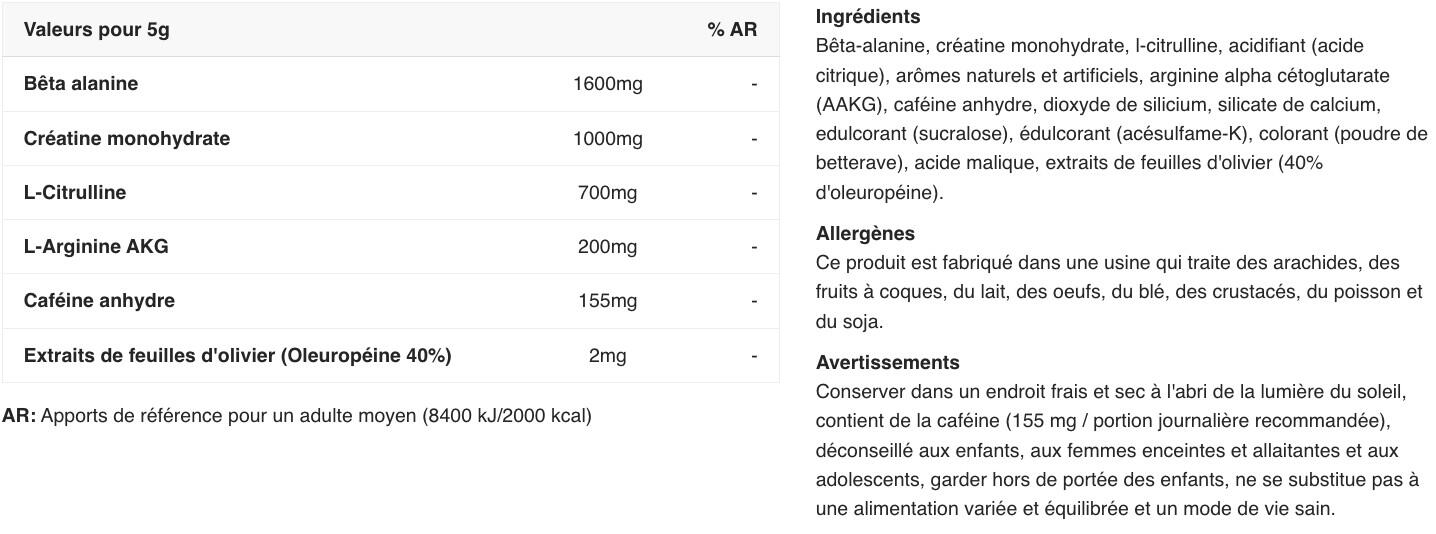The width and height of the screenshot is (1436, 534).
Task: Select the olive leaf extract row label
Action: [x=238, y=356]
